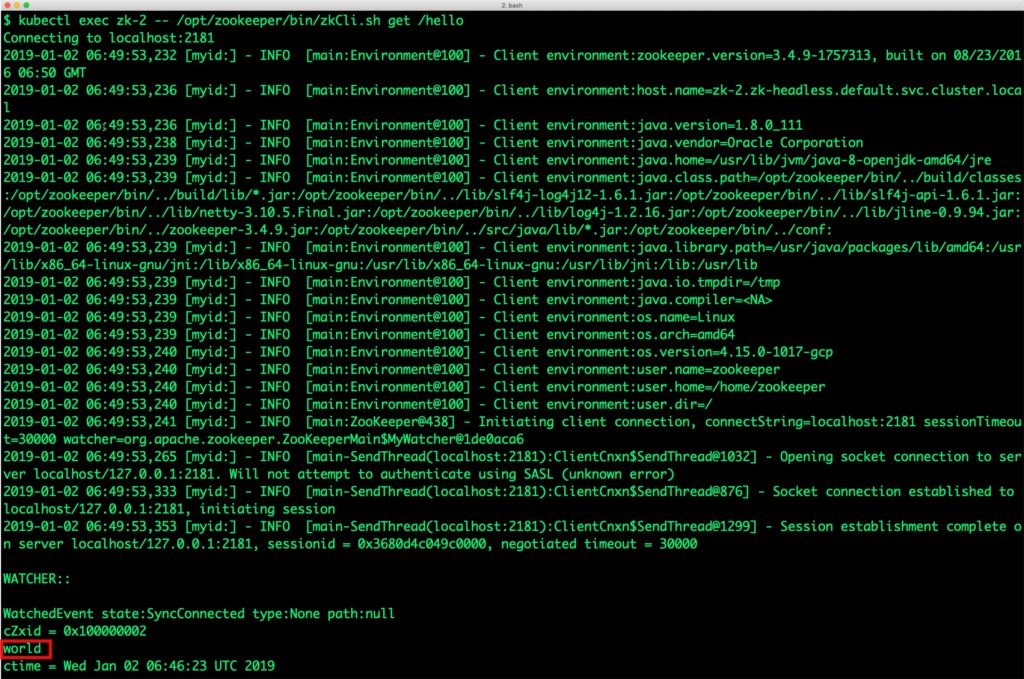Click the red close window button
This screenshot has height=679, width=1024.
pyautogui.click(x=7, y=5)
